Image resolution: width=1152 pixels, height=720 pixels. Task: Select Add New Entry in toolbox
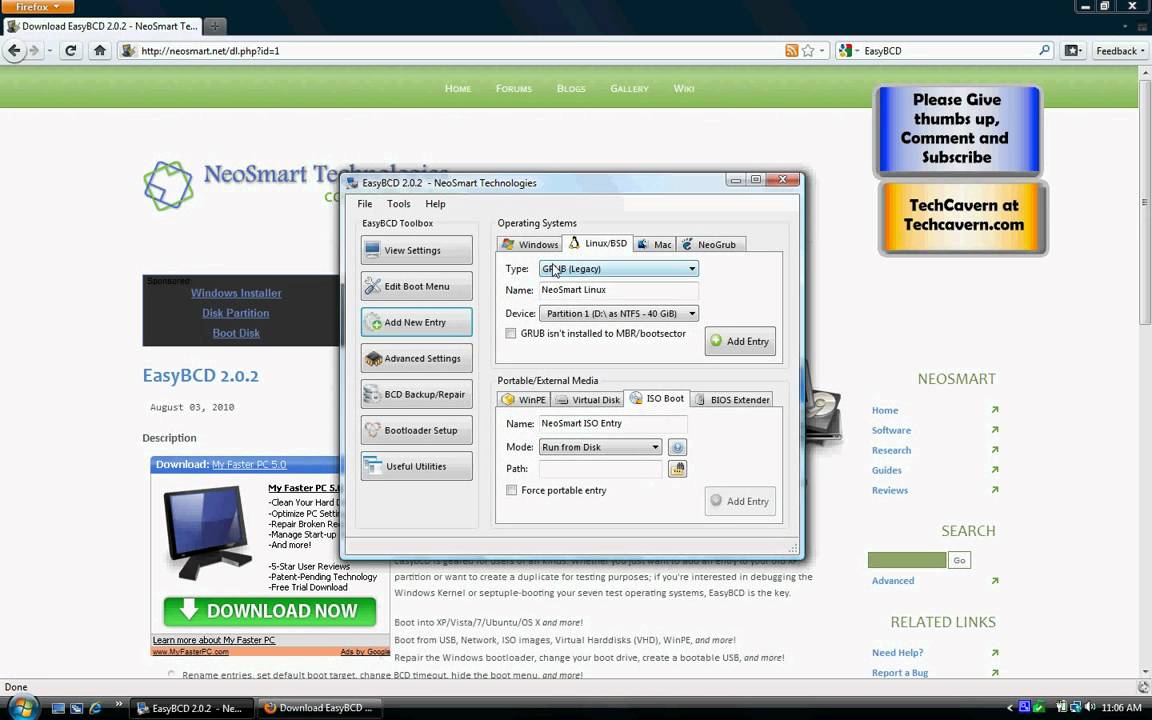(416, 322)
